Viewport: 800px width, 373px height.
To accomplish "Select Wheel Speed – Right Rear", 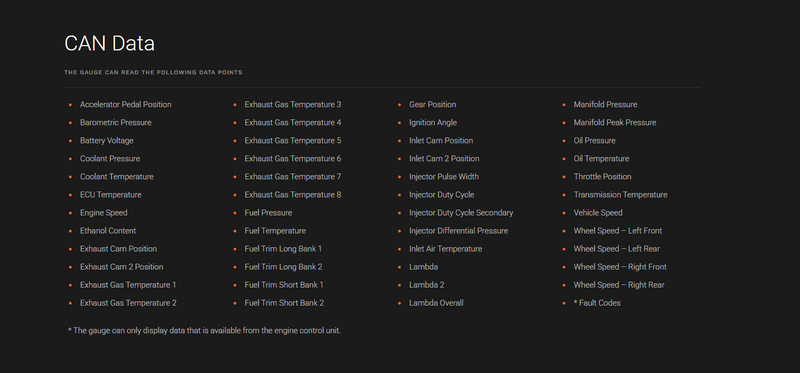I will pyautogui.click(x=619, y=285).
